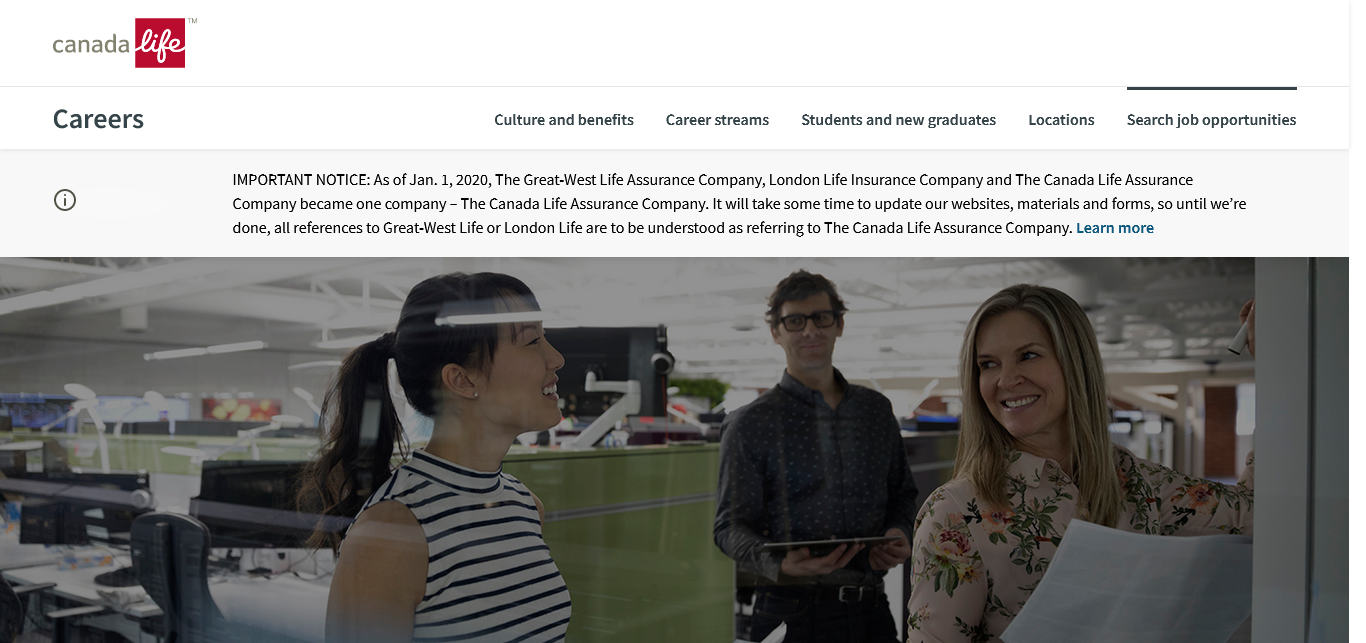
Task: Switch to Search job opportunities tab
Action: coord(1211,120)
